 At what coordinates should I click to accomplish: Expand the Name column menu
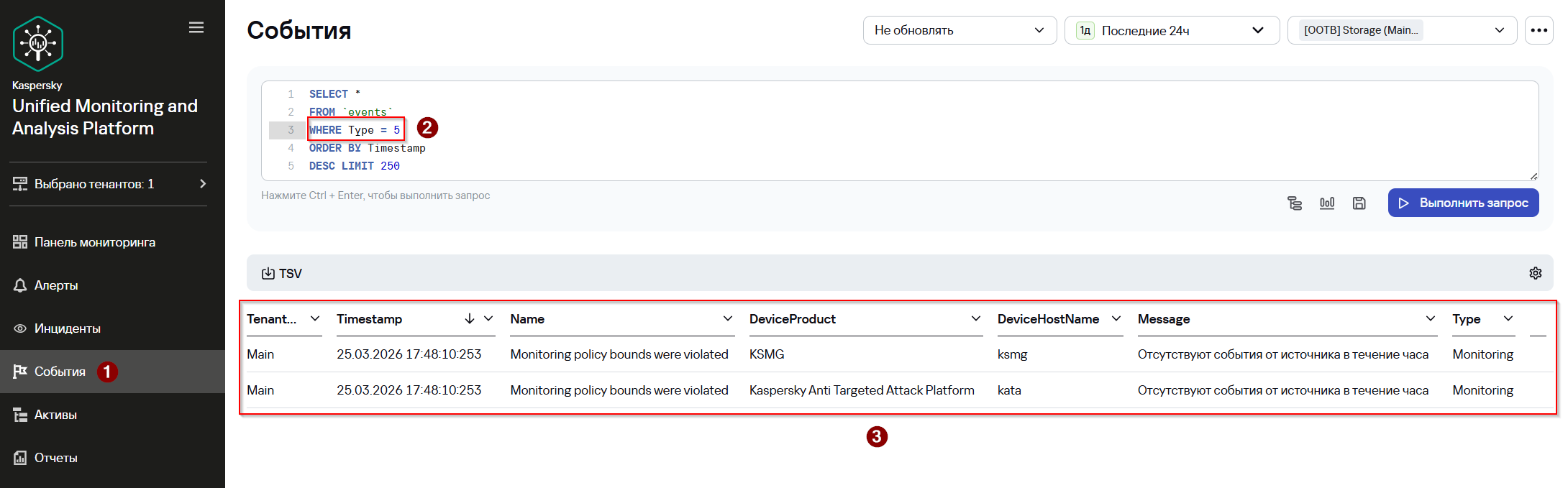[x=728, y=318]
